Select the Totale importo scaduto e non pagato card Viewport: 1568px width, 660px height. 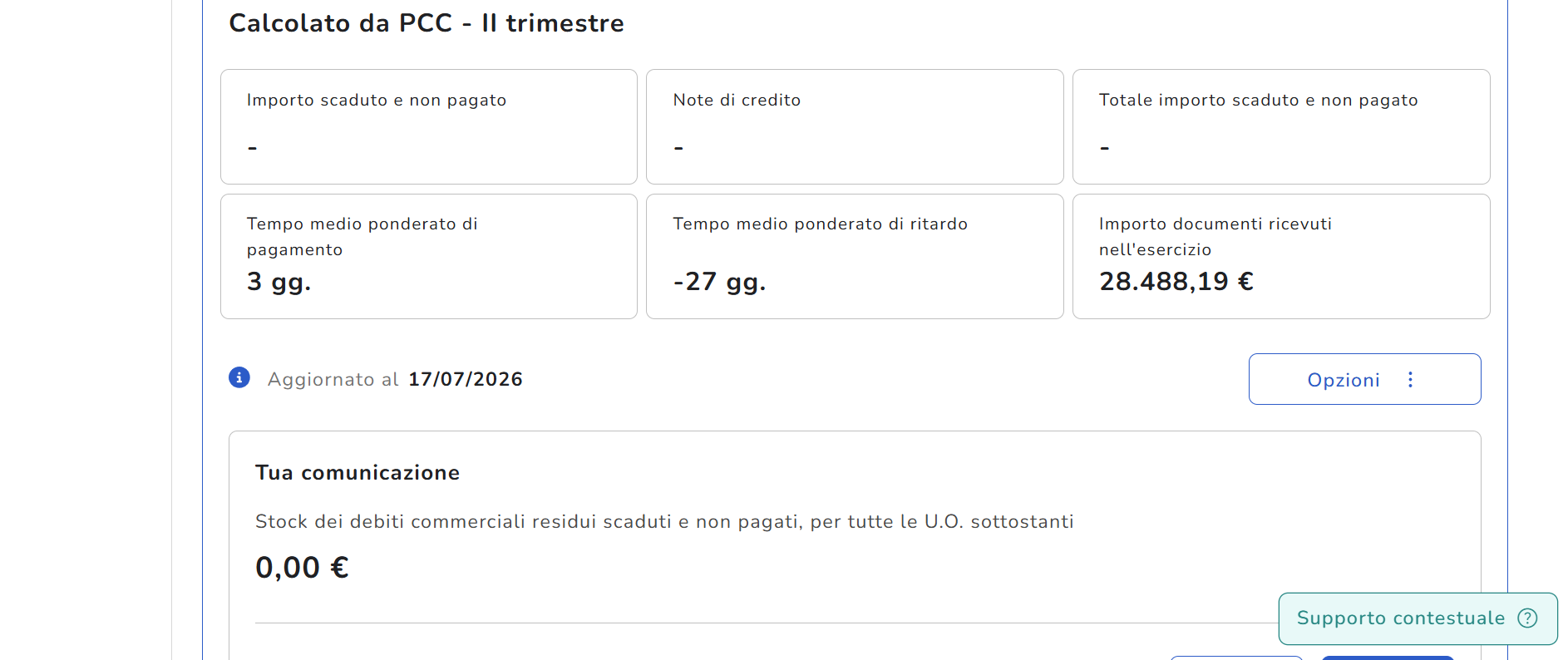1281,126
